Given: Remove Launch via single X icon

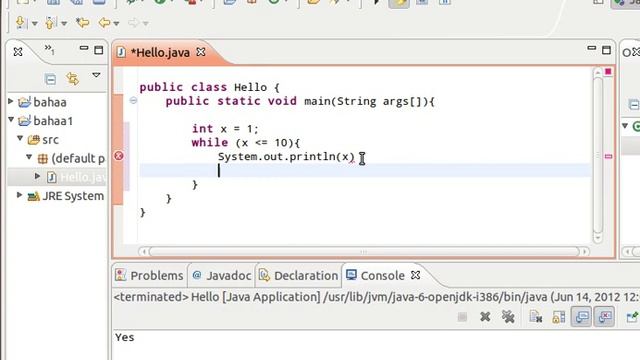Looking at the screenshot, I should click(x=485, y=317).
